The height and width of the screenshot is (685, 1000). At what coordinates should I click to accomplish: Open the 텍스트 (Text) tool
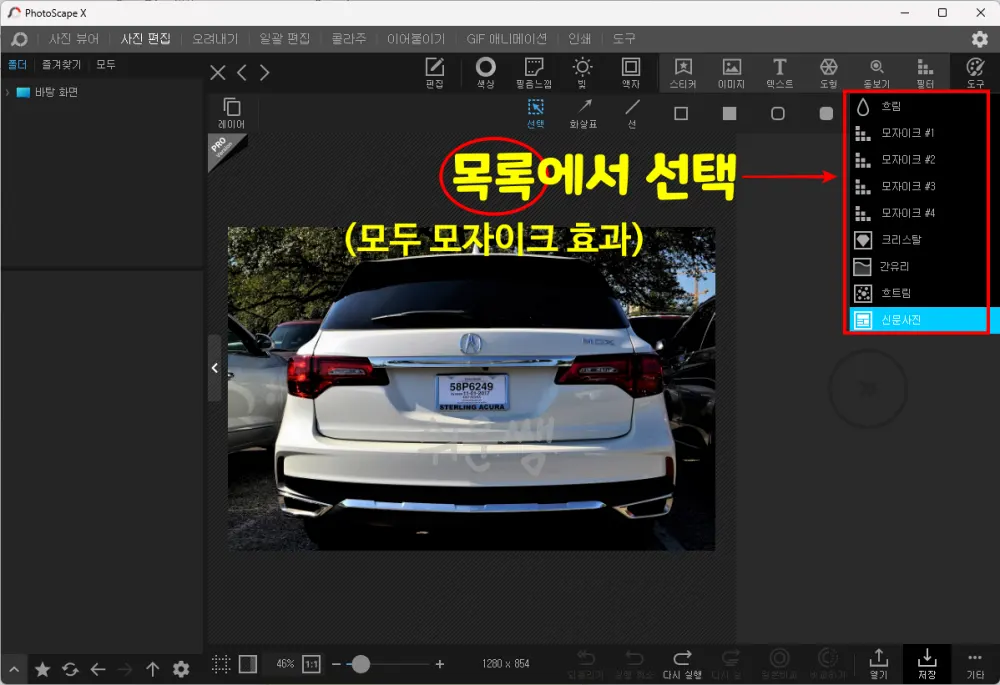(780, 71)
